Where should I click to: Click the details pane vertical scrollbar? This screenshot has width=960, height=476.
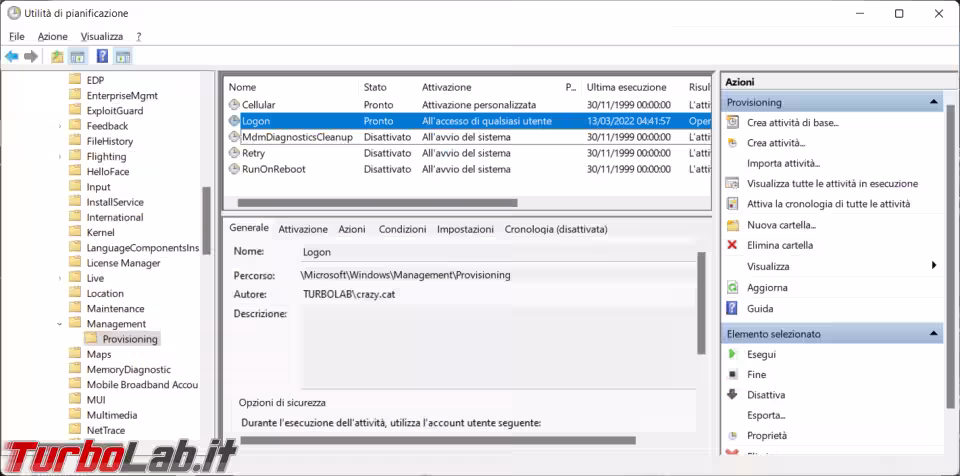point(702,303)
